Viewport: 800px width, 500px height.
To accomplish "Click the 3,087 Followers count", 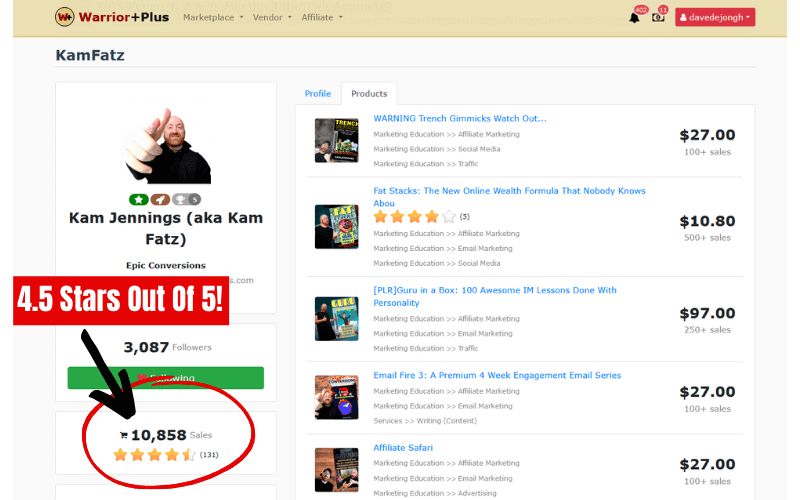I will point(167,347).
